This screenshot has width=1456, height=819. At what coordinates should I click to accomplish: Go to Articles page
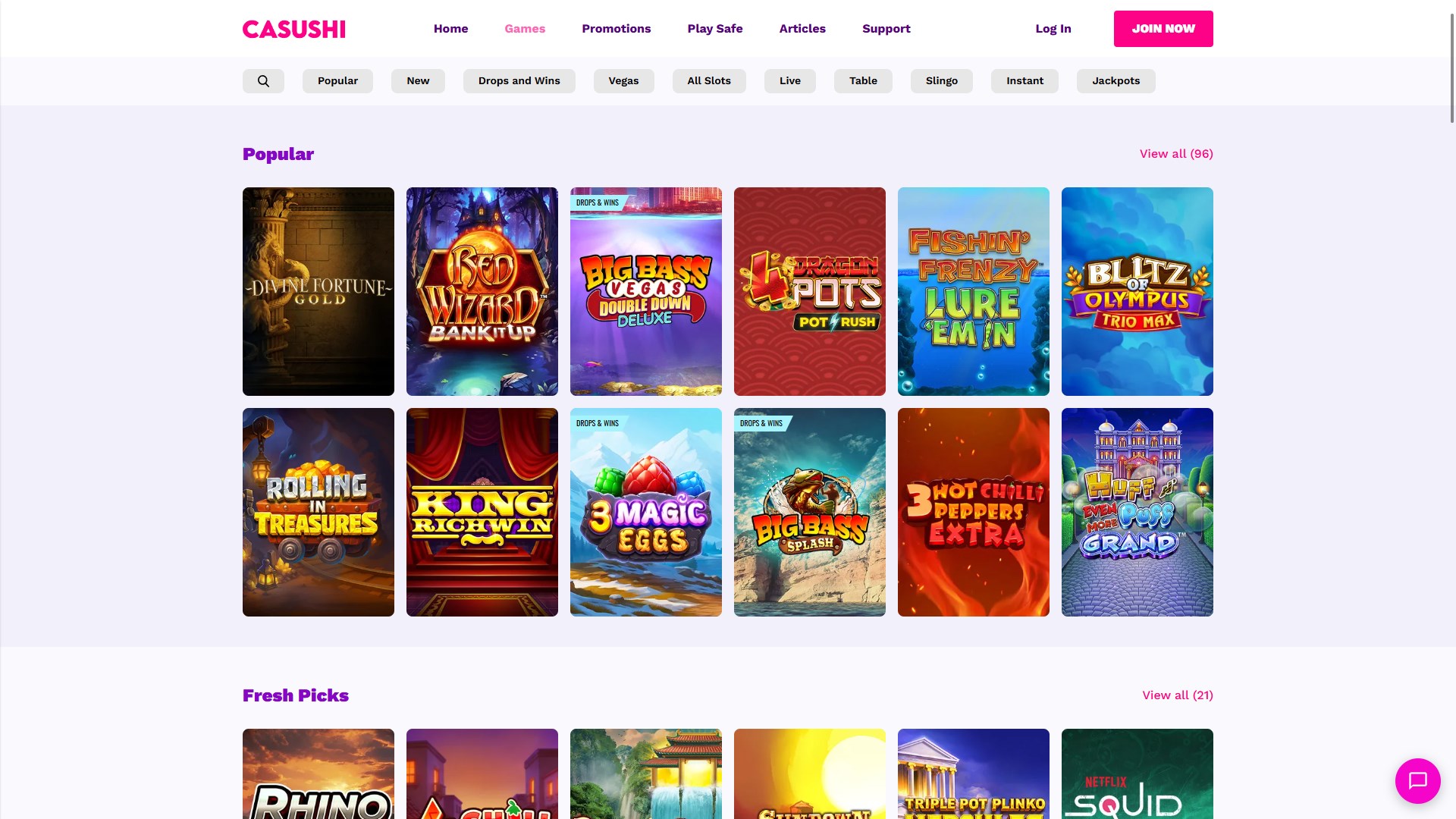[x=802, y=29]
